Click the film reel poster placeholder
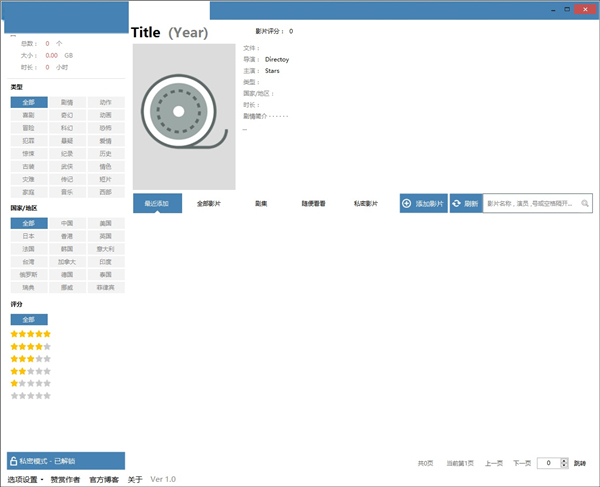Image resolution: width=600 pixels, height=487 pixels. click(183, 116)
